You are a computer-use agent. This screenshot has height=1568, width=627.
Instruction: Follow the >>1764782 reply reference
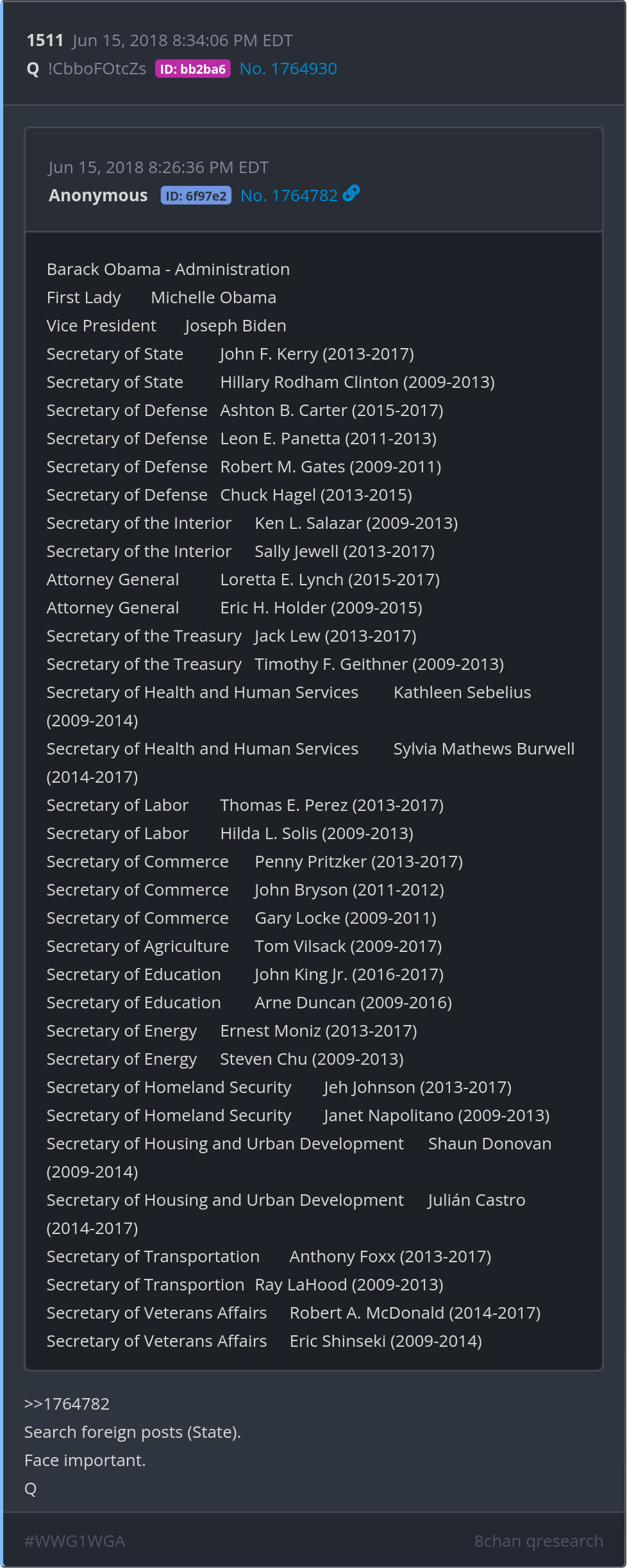67,1404
